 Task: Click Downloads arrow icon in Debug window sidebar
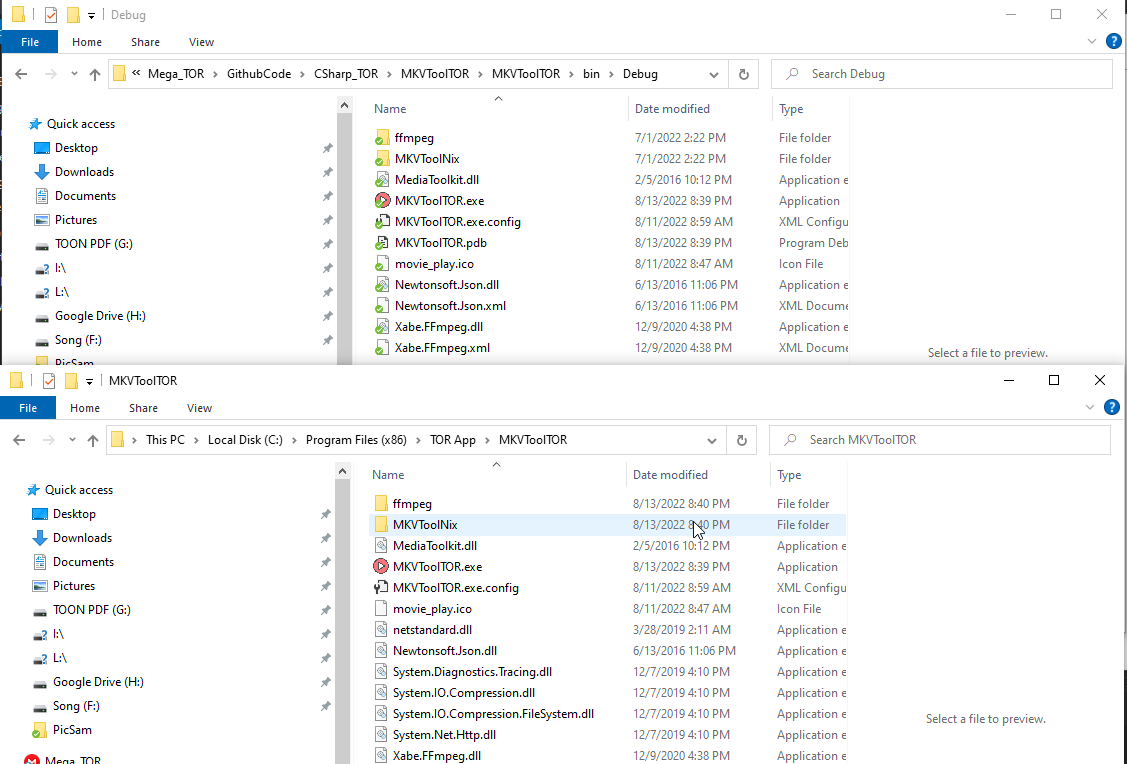point(42,172)
